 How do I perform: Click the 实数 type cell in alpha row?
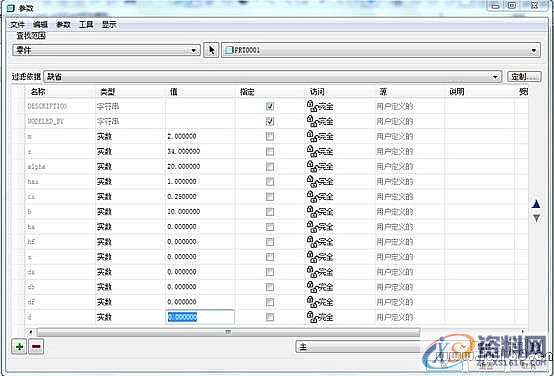pos(130,166)
